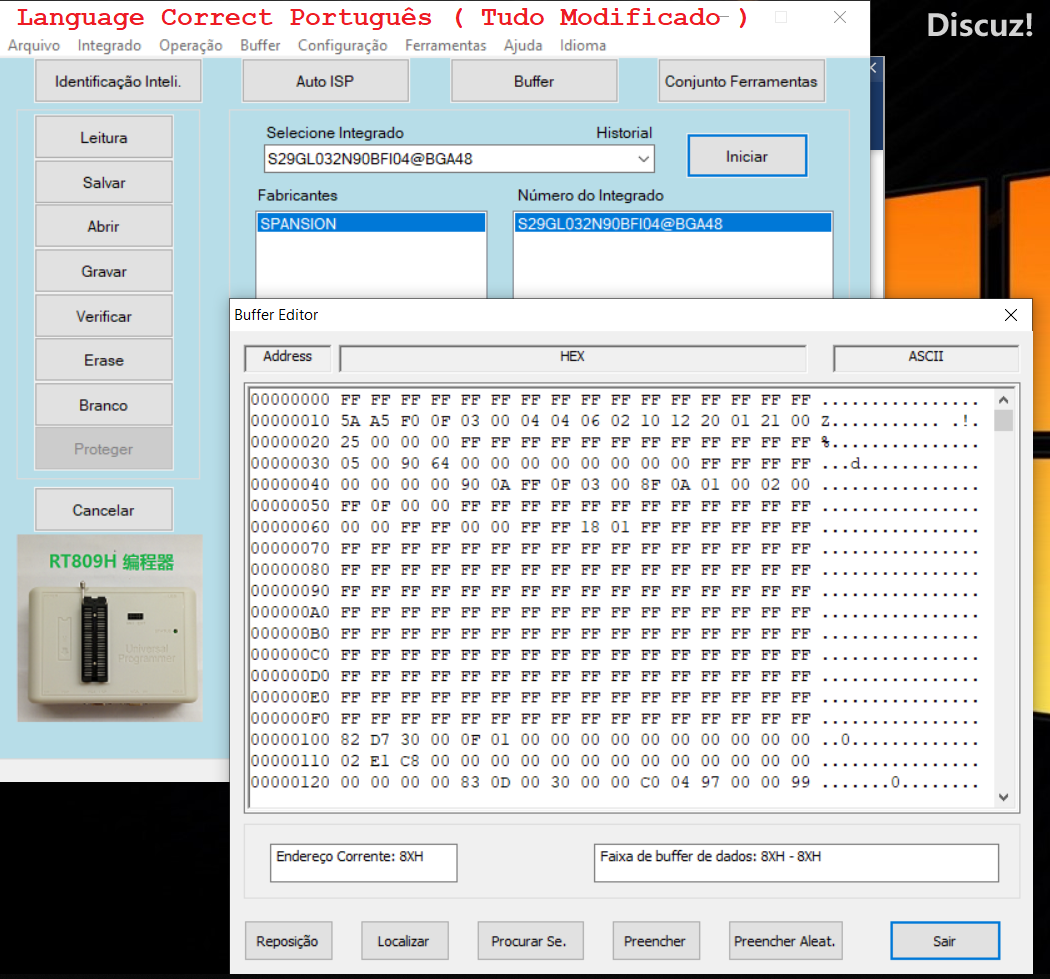Open the Selecione Integrado dropdown

643,159
